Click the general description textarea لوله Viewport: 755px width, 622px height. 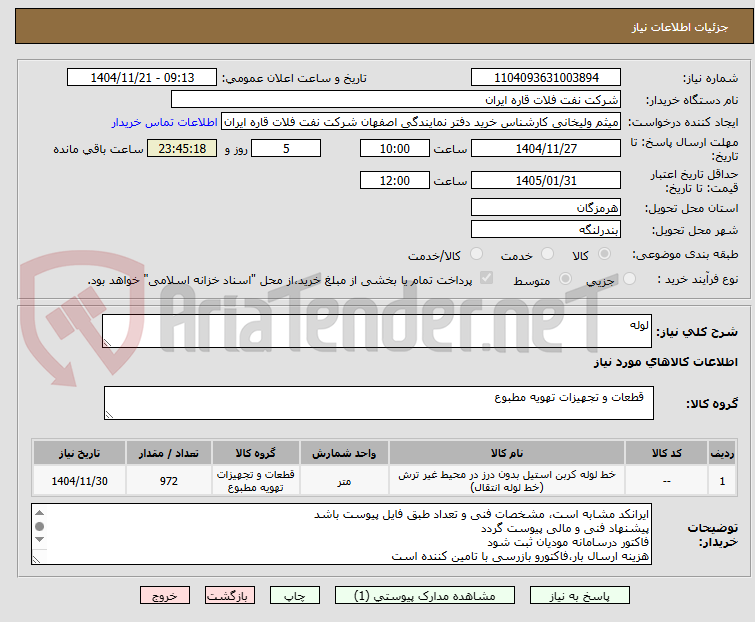pos(377,331)
